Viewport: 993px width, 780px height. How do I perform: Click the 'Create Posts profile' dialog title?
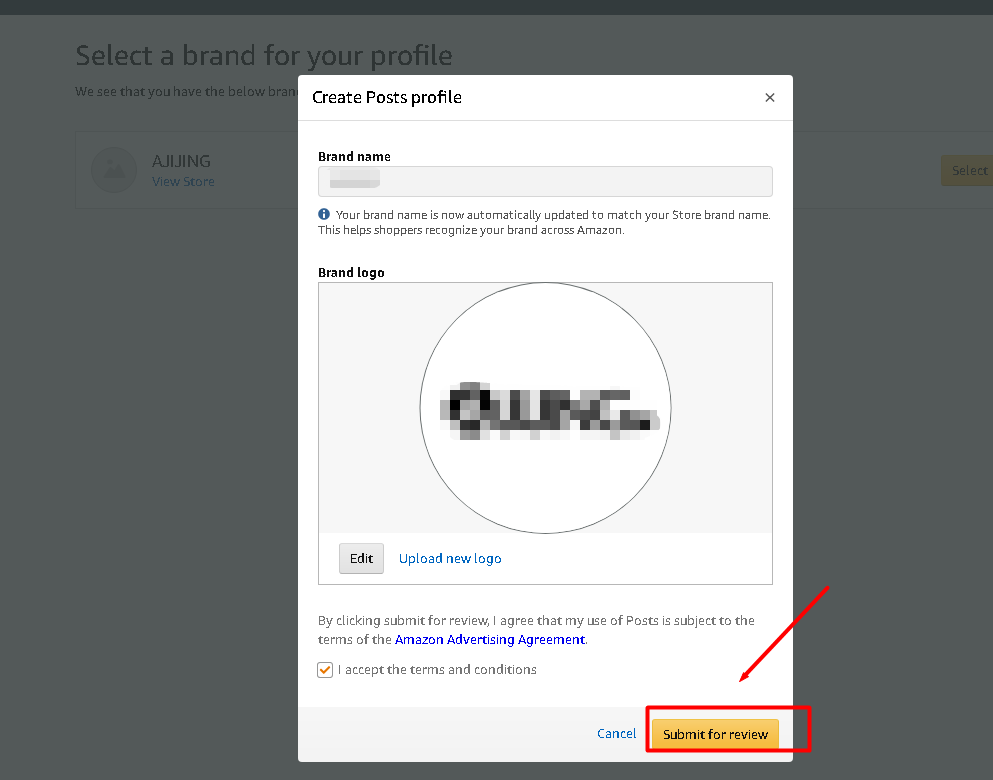pyautogui.click(x=387, y=97)
